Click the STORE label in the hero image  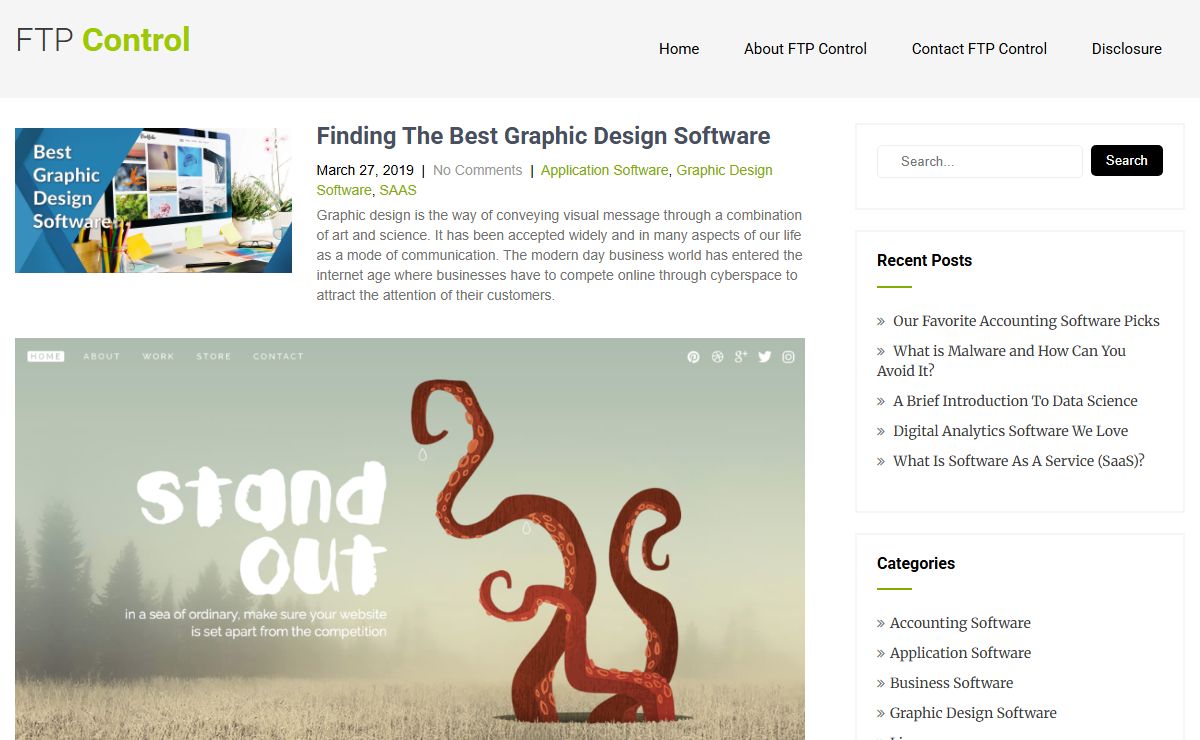(x=213, y=356)
